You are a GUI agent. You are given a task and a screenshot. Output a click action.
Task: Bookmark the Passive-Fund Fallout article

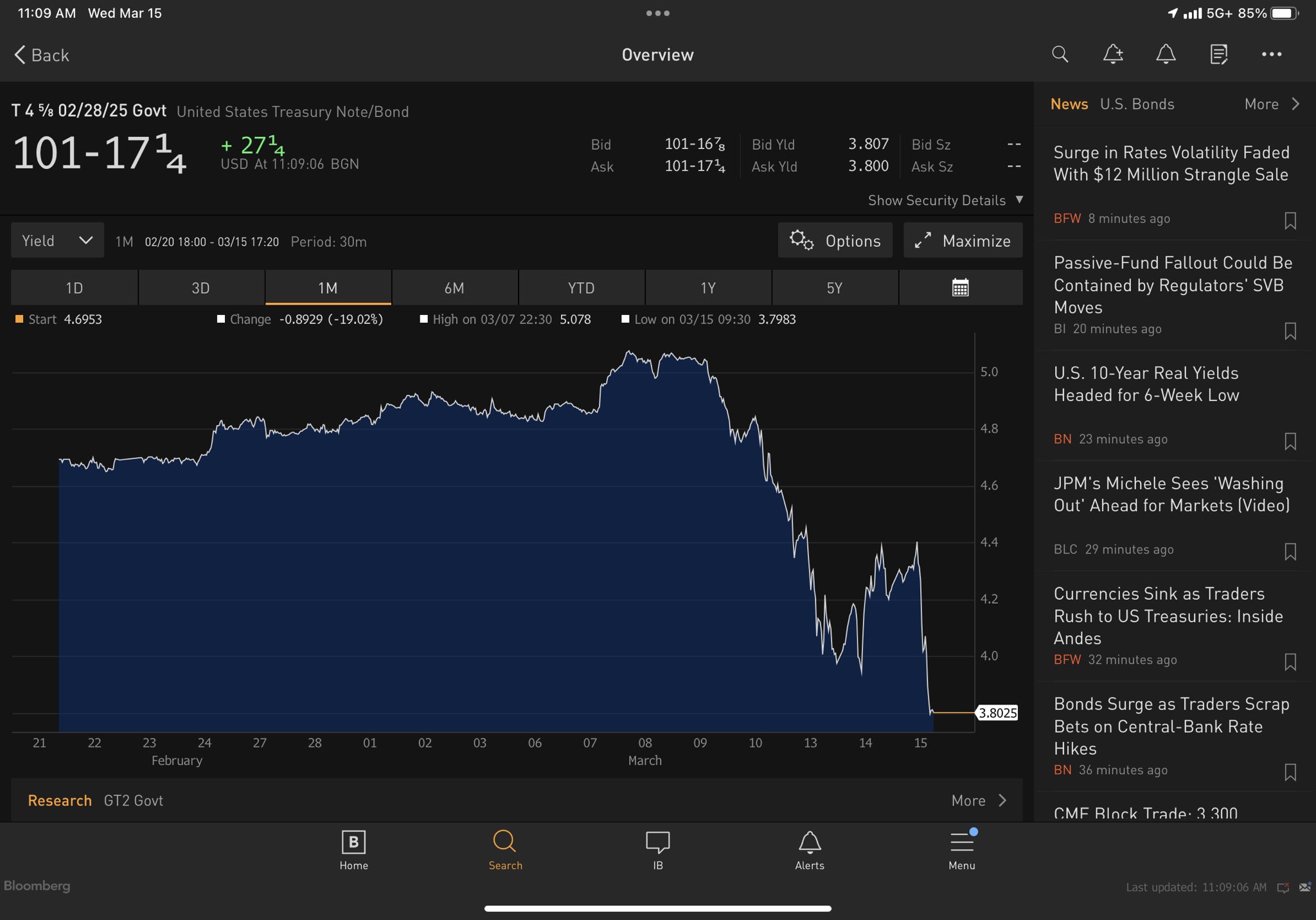click(1290, 331)
